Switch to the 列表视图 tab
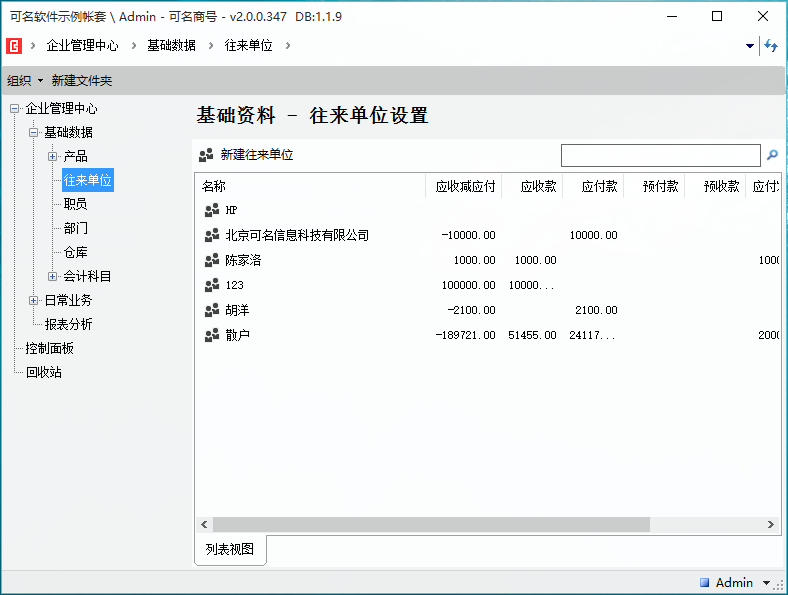 point(230,549)
